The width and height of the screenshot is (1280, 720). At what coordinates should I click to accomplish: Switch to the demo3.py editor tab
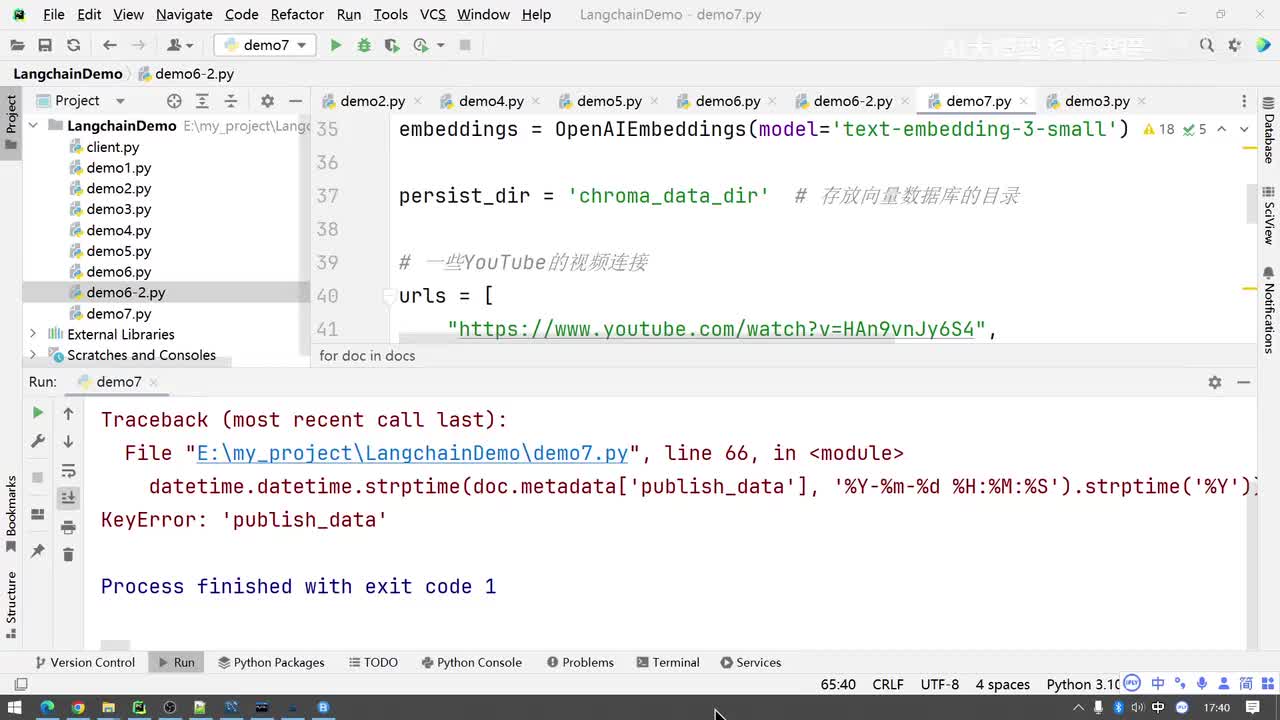[x=1096, y=101]
